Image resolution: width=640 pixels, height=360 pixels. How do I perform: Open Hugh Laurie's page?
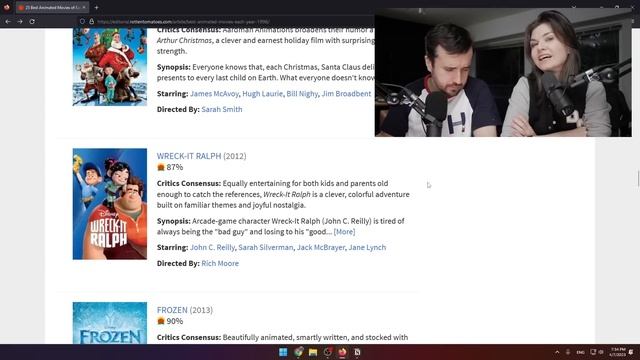(x=262, y=94)
